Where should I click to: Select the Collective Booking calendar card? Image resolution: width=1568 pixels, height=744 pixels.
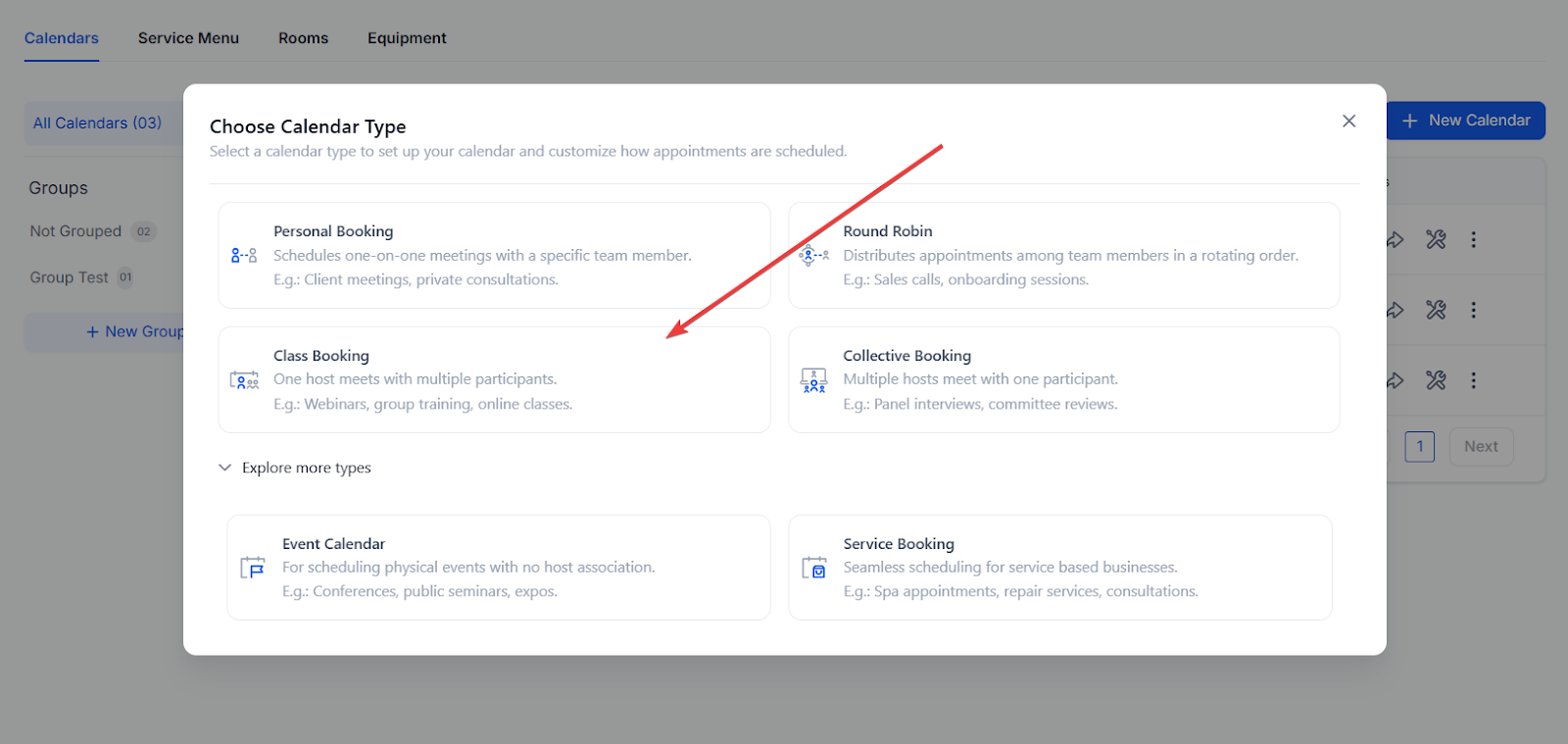[x=1063, y=379]
